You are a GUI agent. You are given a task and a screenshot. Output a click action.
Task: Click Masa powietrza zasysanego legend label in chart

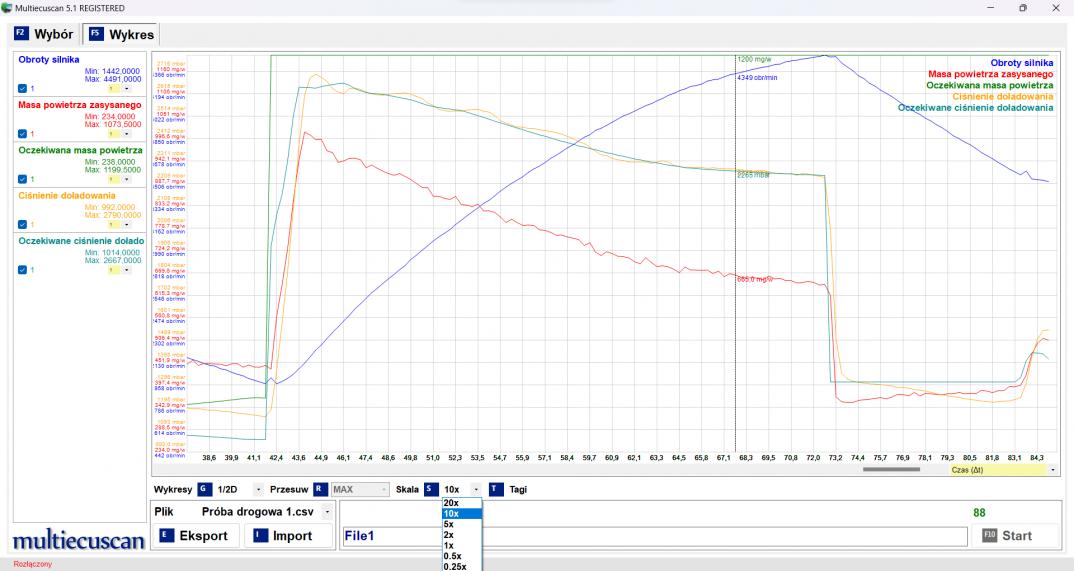point(990,74)
